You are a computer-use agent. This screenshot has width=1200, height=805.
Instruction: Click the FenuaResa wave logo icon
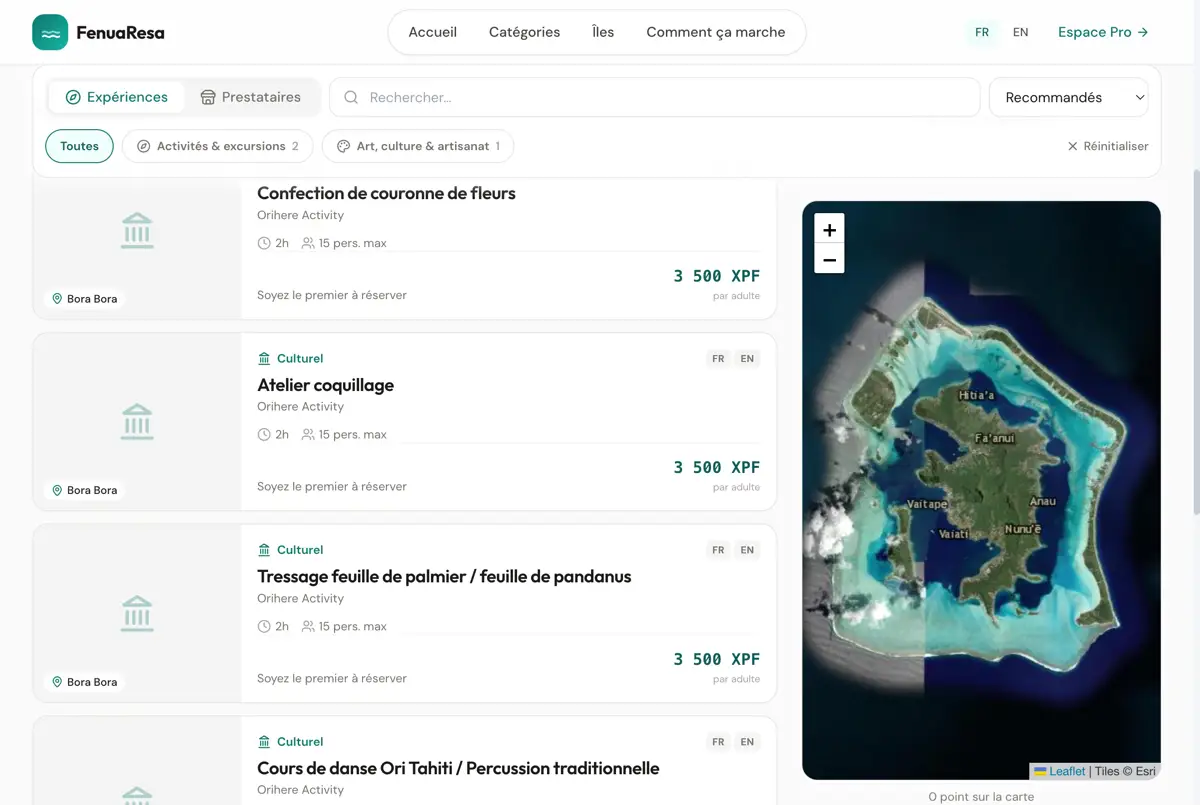[x=50, y=32]
